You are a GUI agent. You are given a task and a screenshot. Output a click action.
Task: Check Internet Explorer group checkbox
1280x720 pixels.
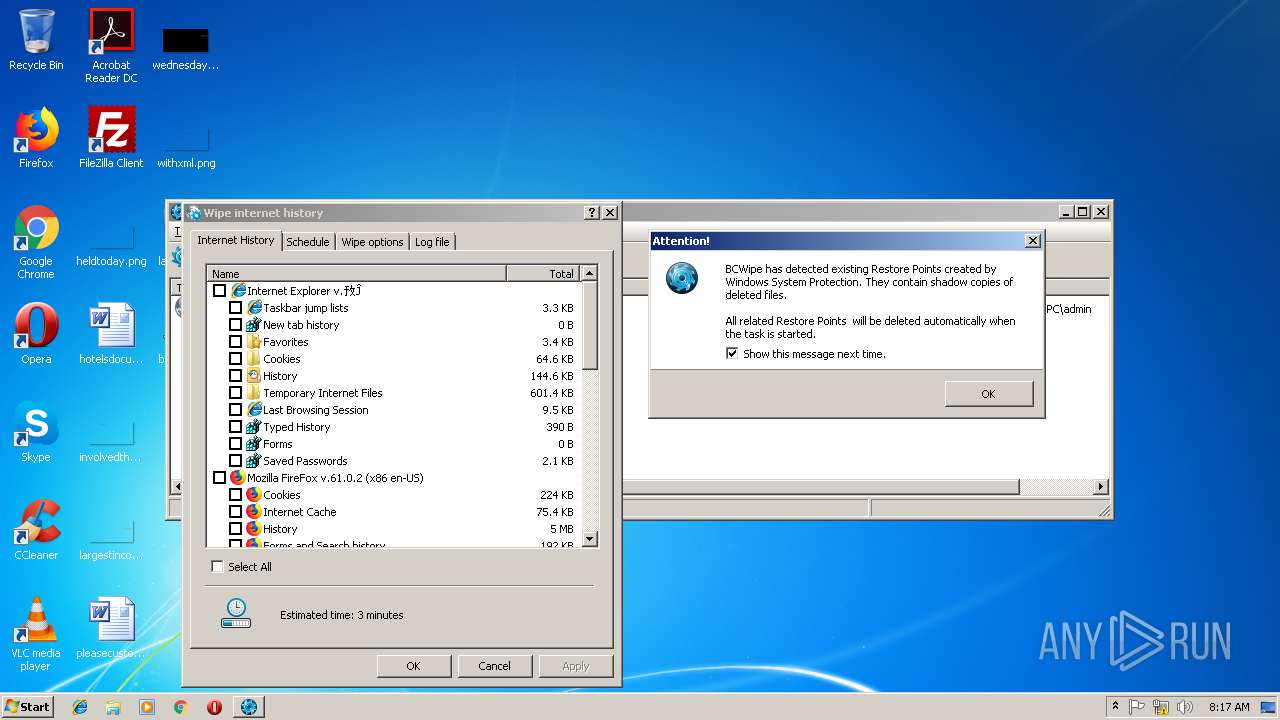click(x=220, y=290)
